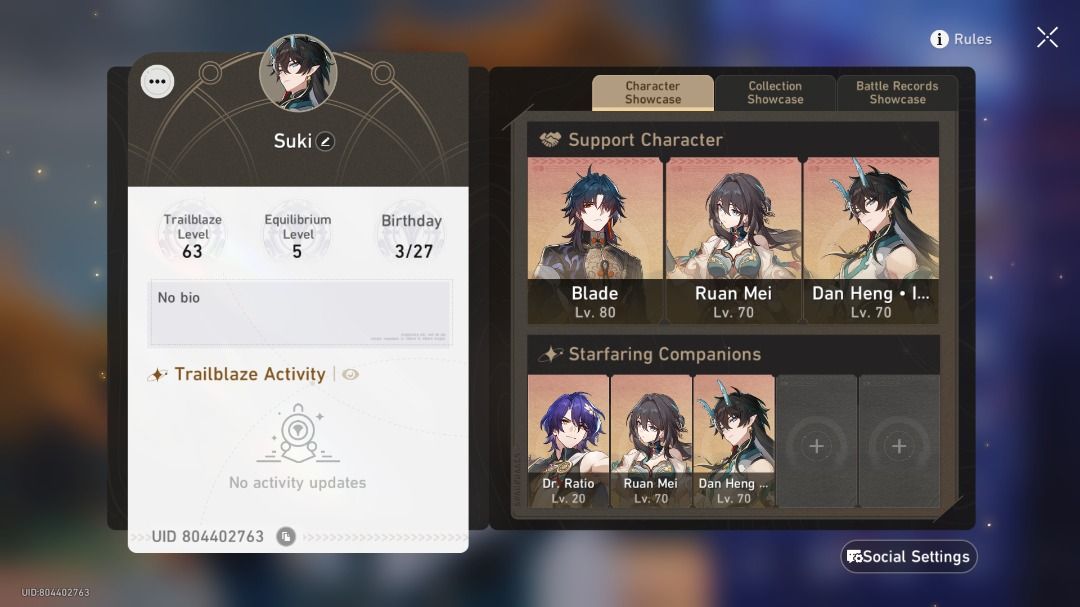Toggle Trailblaze Activity visibility eye icon
The height and width of the screenshot is (607, 1080).
point(350,374)
